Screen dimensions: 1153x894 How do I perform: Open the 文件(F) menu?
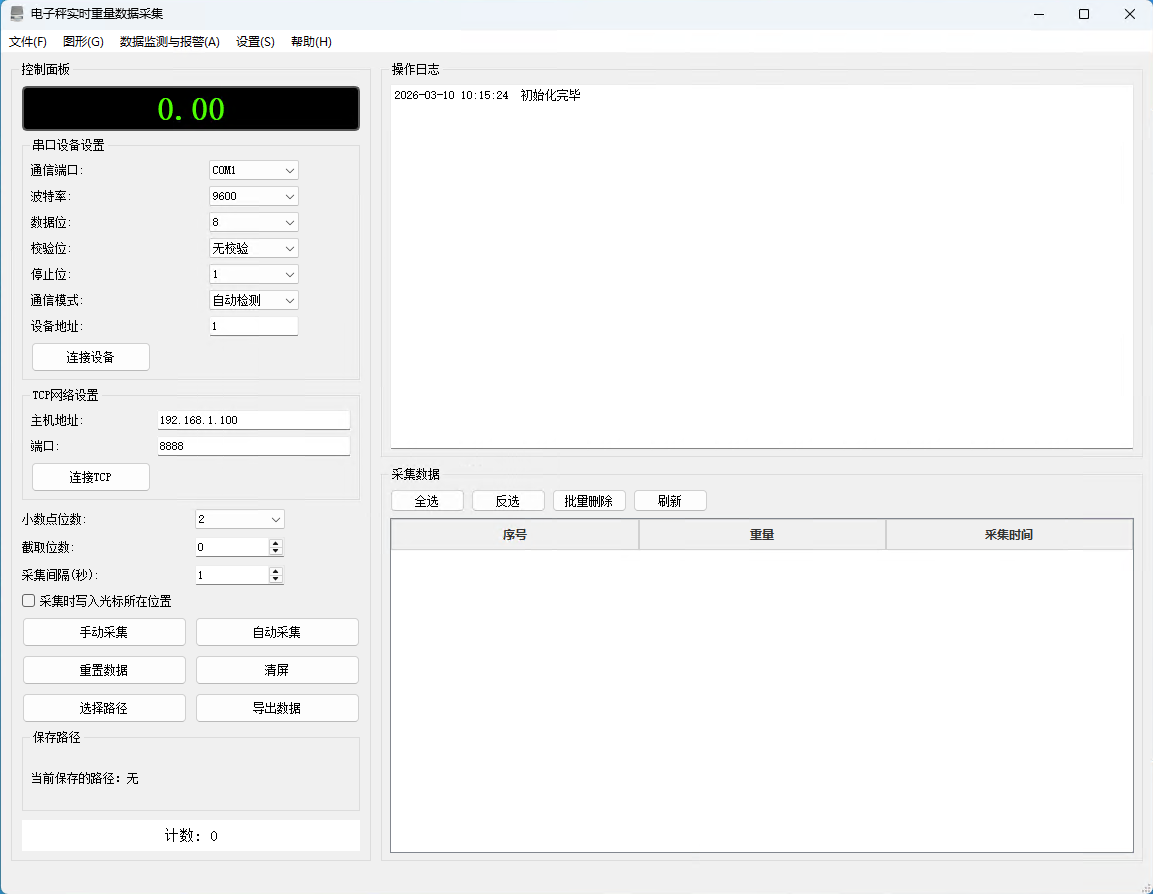(28, 42)
